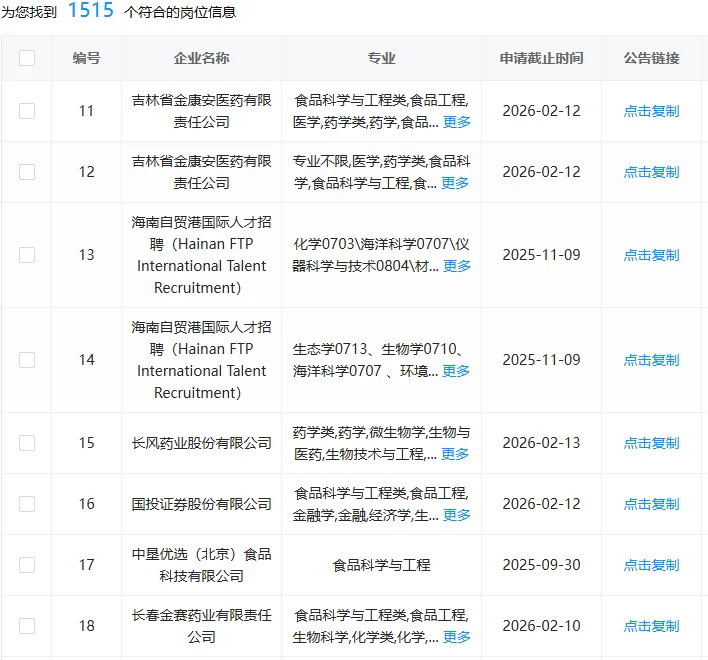
Task: Click the 公告链接 column header
Action: click(652, 58)
